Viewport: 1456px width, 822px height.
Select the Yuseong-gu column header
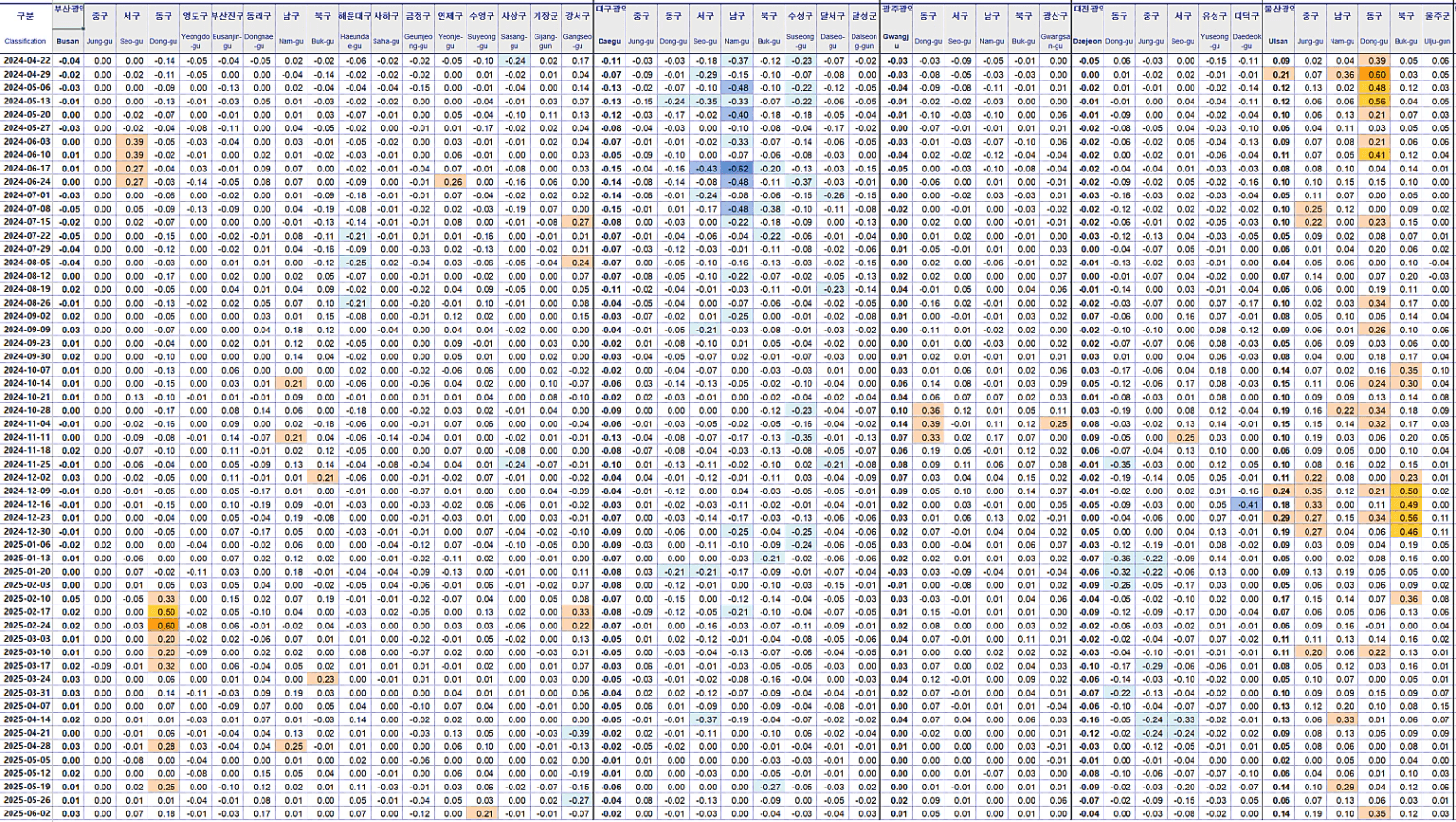(x=1215, y=41)
